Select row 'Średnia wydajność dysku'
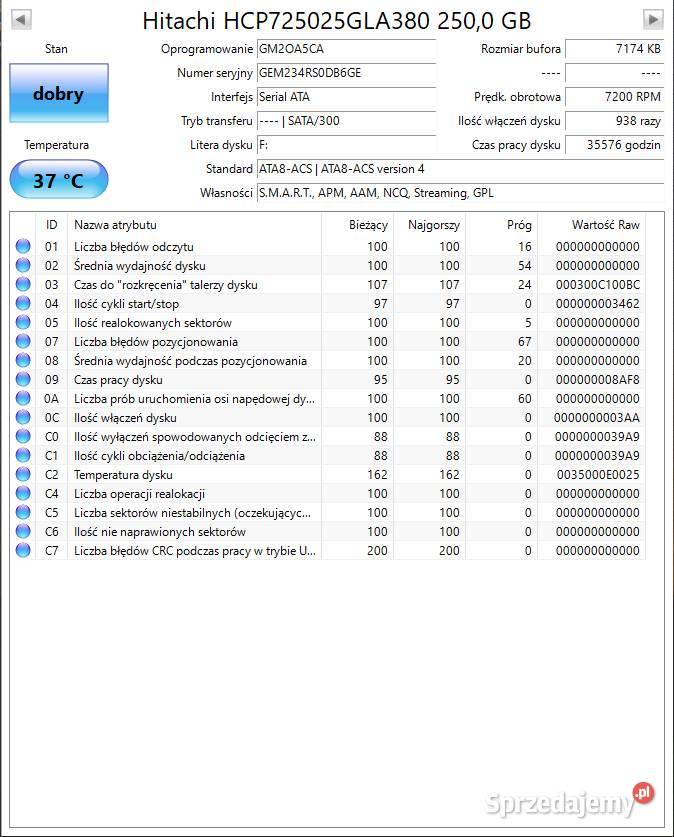674x837 pixels. 328,265
